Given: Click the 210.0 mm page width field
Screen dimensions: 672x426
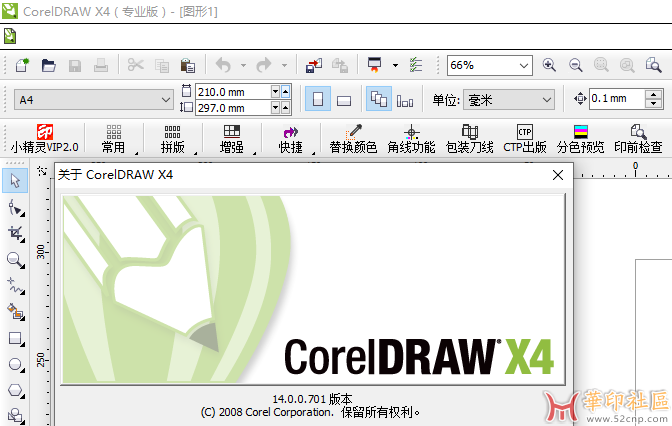Looking at the screenshot, I should [x=233, y=92].
